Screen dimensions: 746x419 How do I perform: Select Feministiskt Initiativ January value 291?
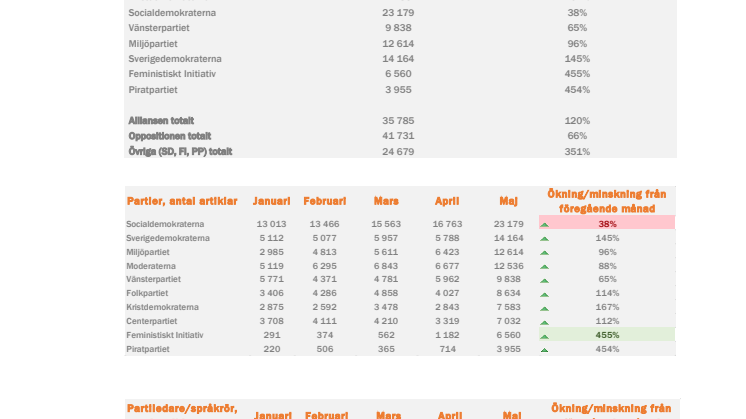click(x=271, y=335)
